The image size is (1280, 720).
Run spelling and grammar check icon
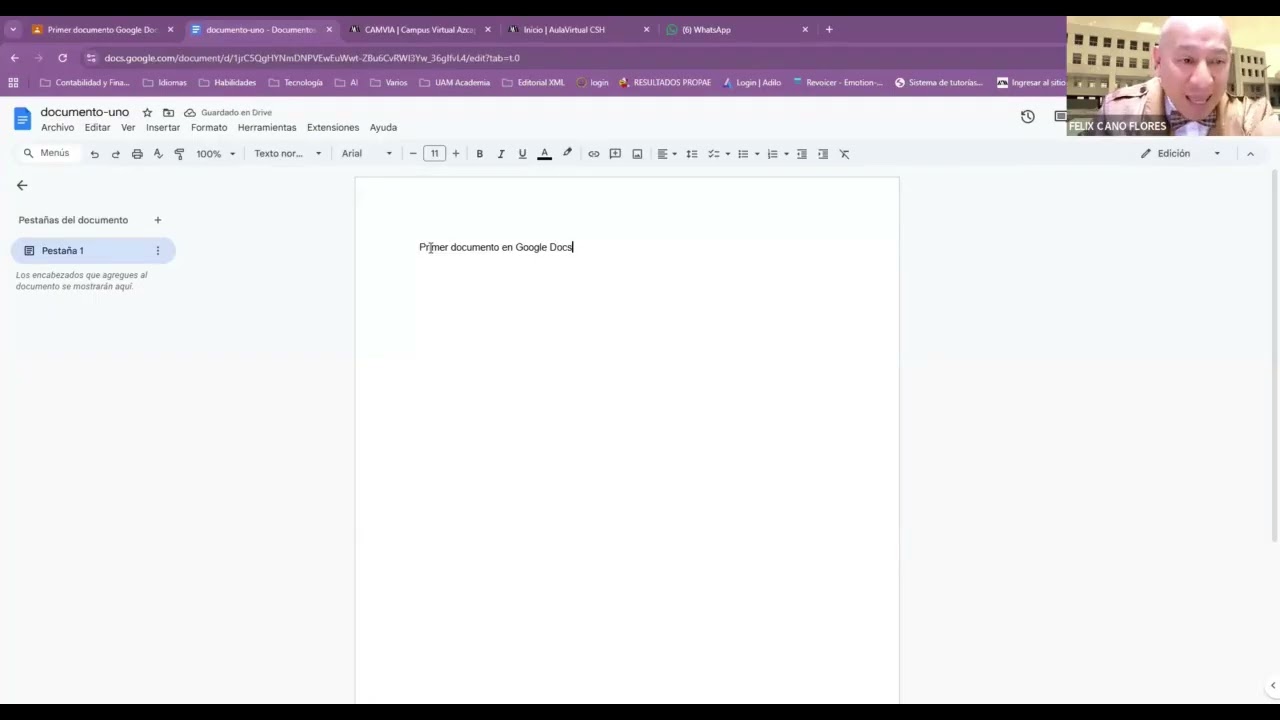158,154
